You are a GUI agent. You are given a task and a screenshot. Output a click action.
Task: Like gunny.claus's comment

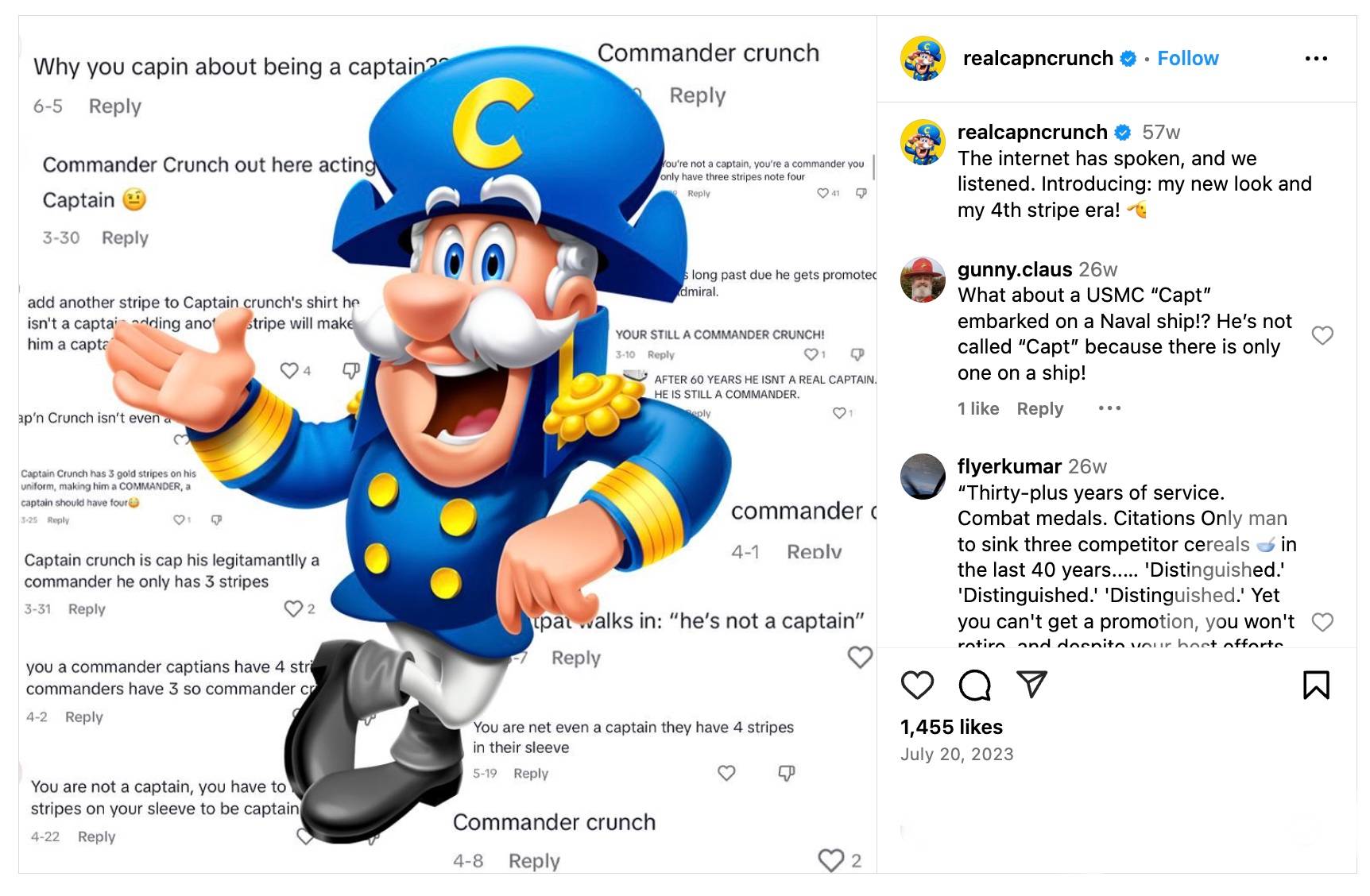tap(1322, 335)
